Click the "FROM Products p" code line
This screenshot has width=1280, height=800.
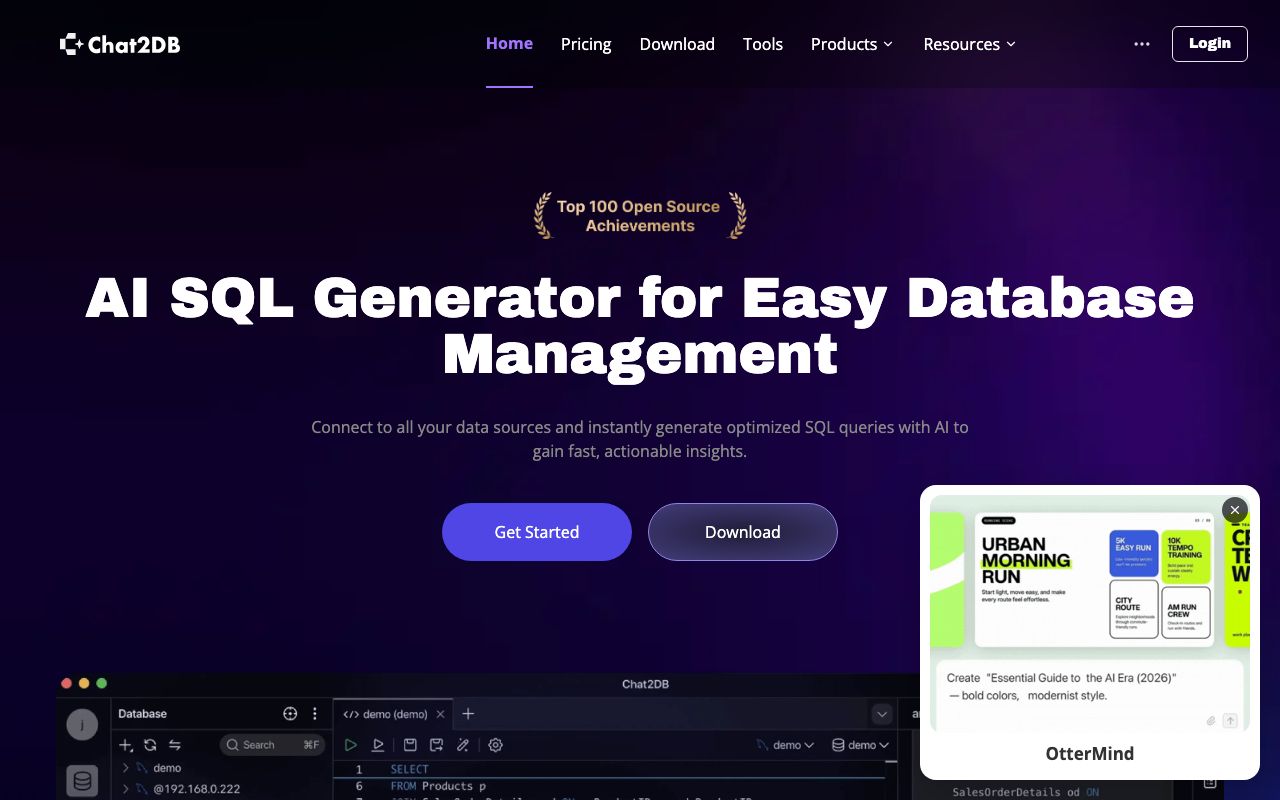(438, 786)
